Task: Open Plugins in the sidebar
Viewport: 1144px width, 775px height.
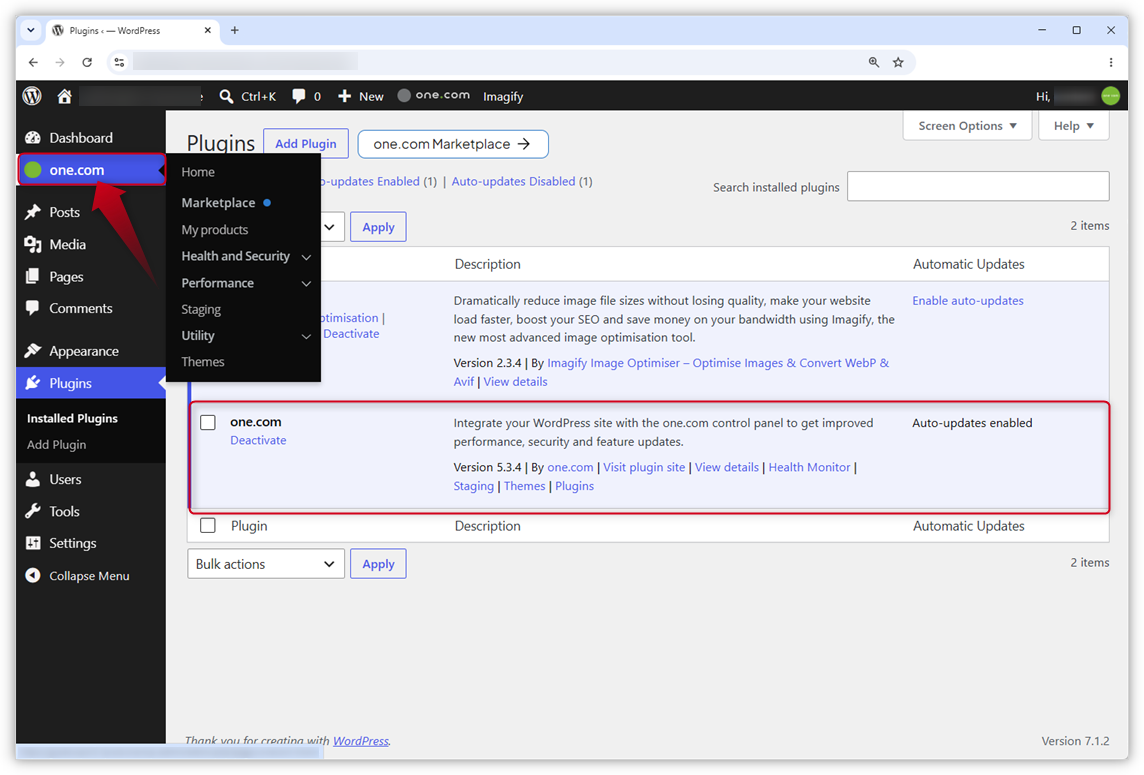Action: pyautogui.click(x=90, y=383)
